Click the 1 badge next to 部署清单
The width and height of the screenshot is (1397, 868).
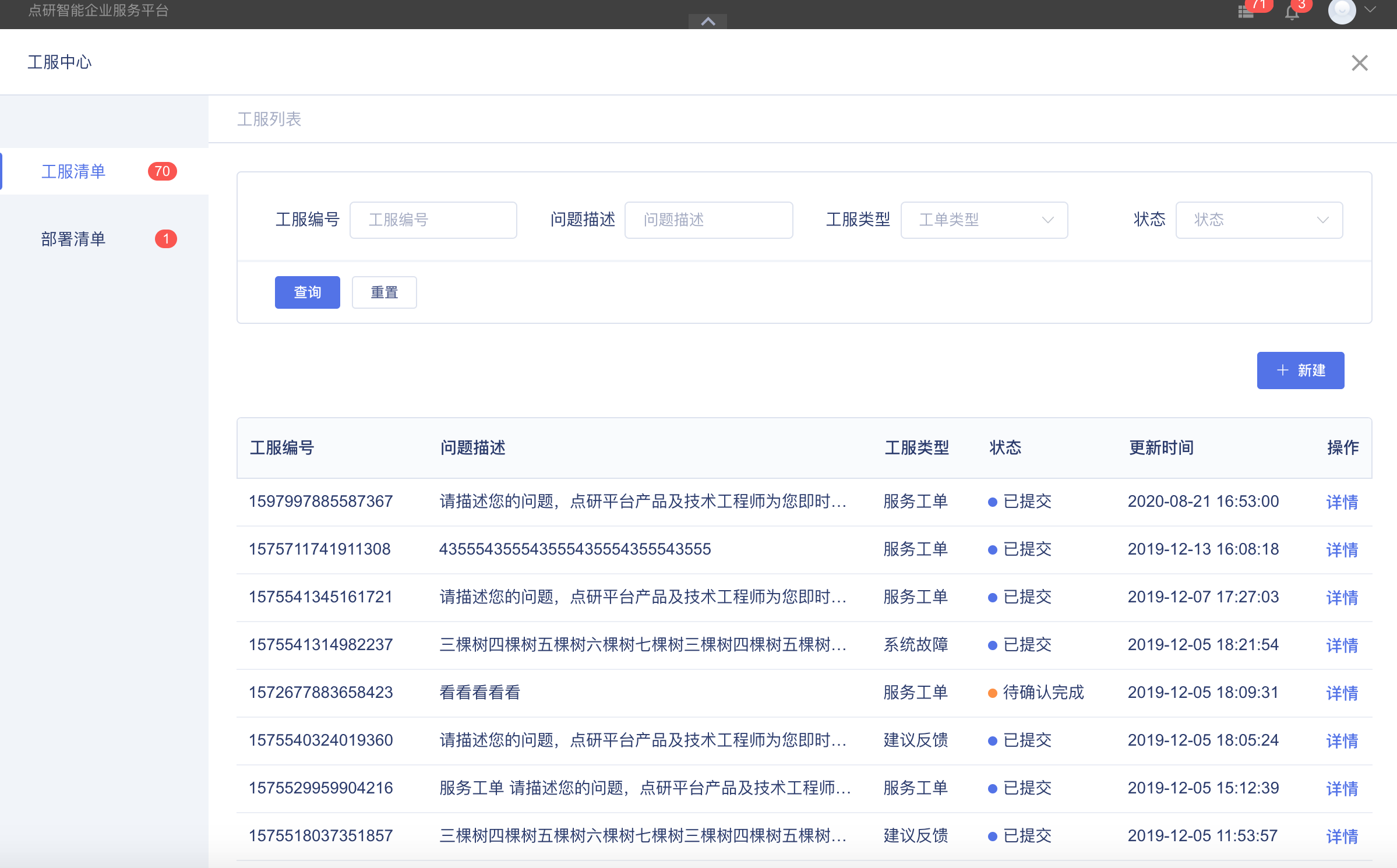(166, 239)
